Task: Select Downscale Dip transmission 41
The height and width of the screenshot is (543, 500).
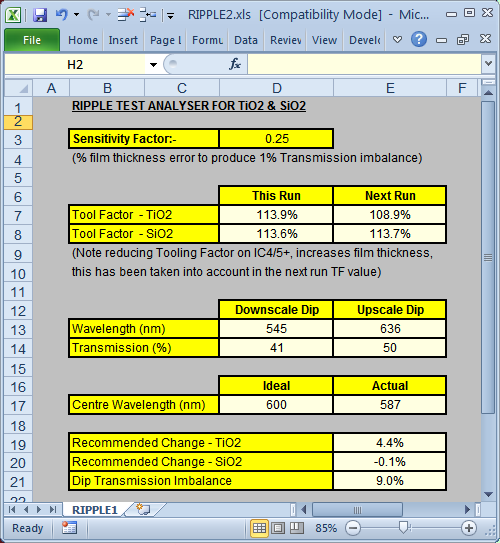Action: 276,348
